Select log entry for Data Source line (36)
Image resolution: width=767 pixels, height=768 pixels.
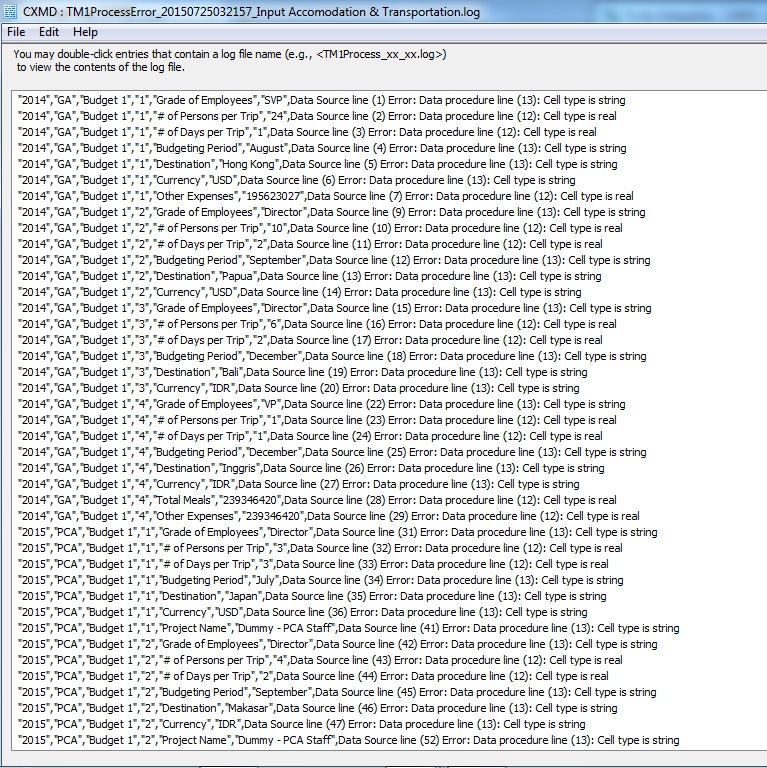(x=303, y=612)
